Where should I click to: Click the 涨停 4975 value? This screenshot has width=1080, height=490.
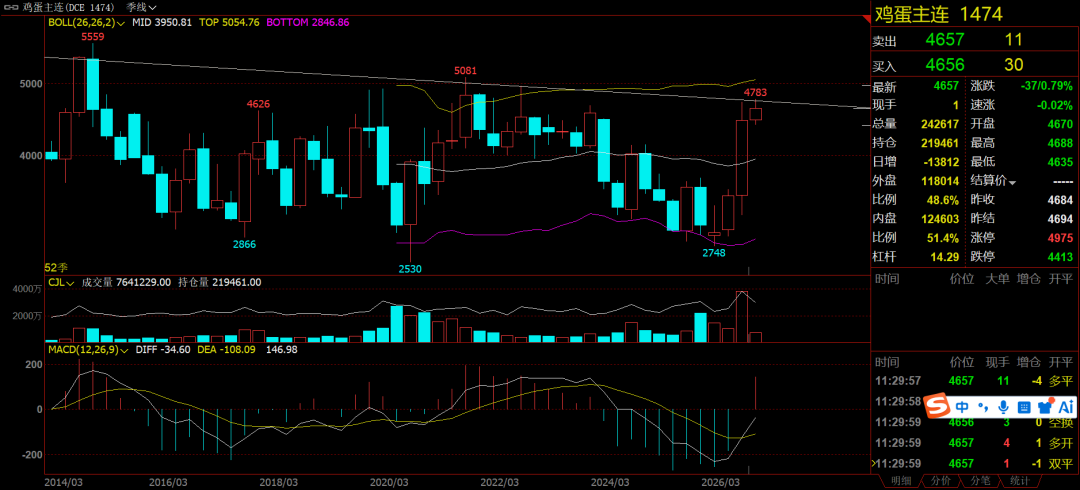point(1061,238)
